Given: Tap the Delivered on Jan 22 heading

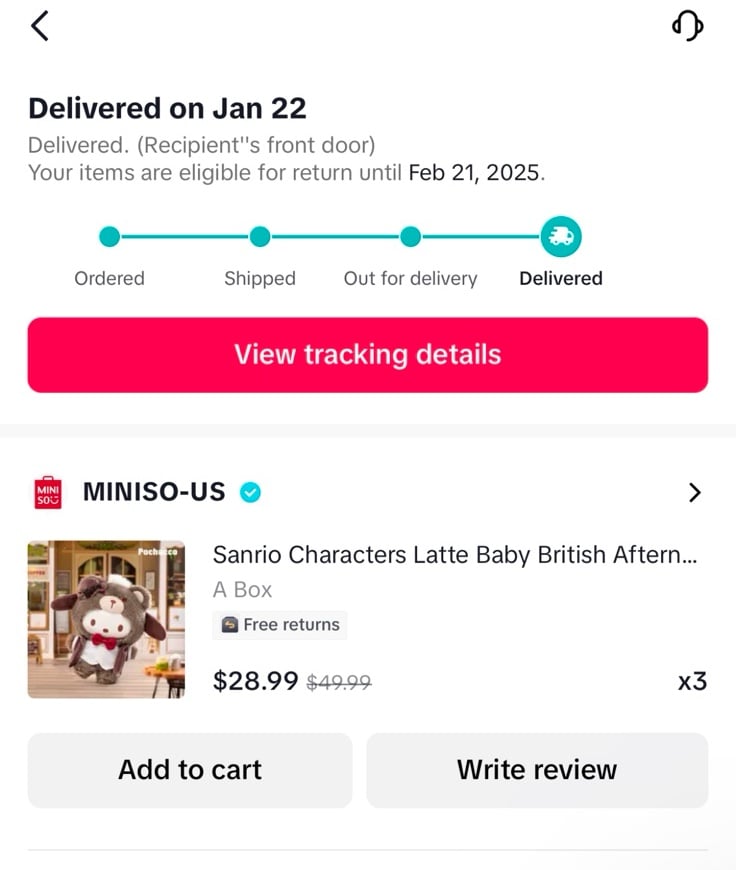Looking at the screenshot, I should [x=167, y=109].
